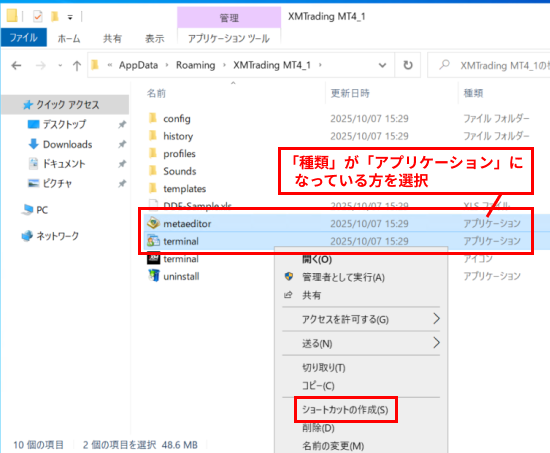Open Downloads in the navigation pane

click(x=60, y=144)
